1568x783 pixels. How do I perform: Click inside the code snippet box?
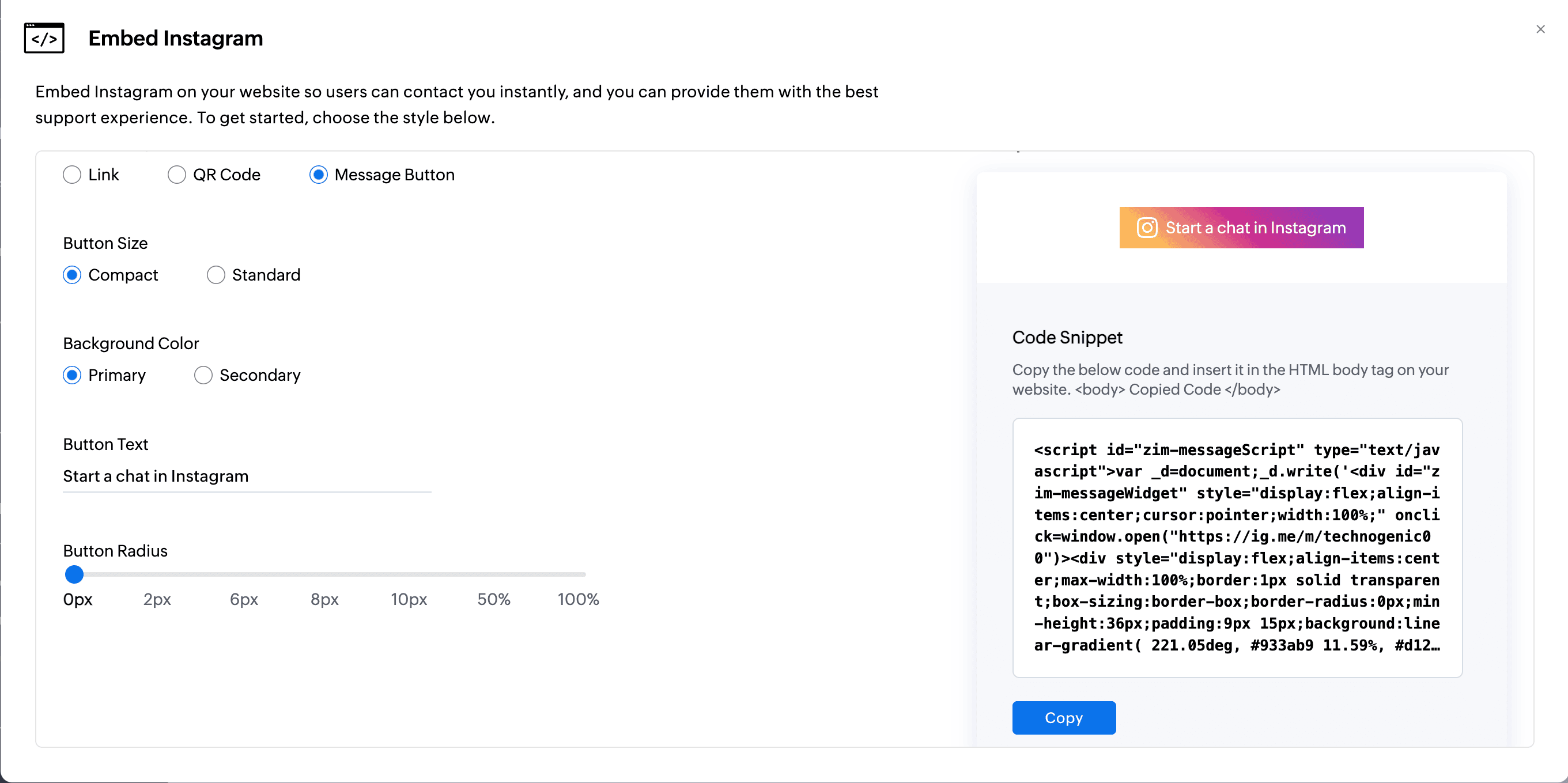click(1237, 547)
